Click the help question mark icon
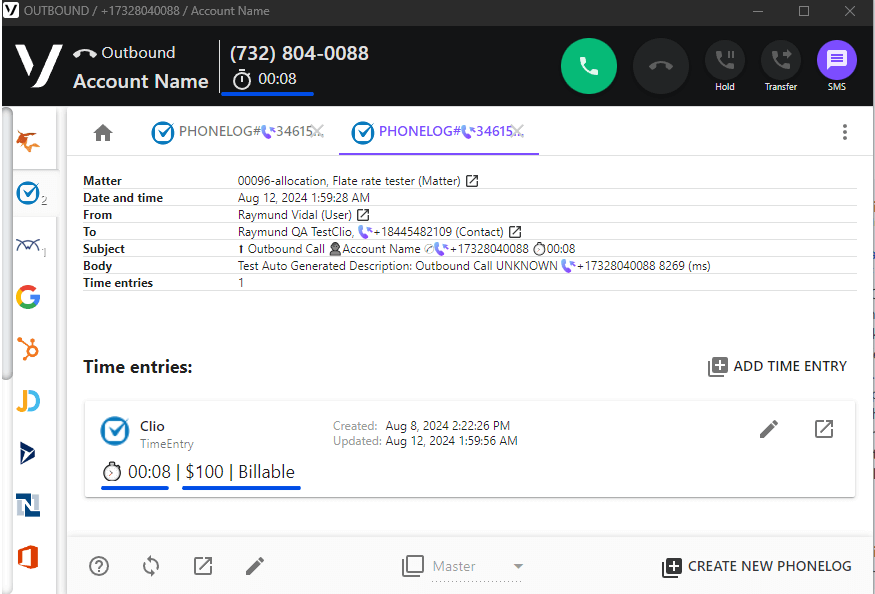This screenshot has width=875, height=594. coord(99,566)
